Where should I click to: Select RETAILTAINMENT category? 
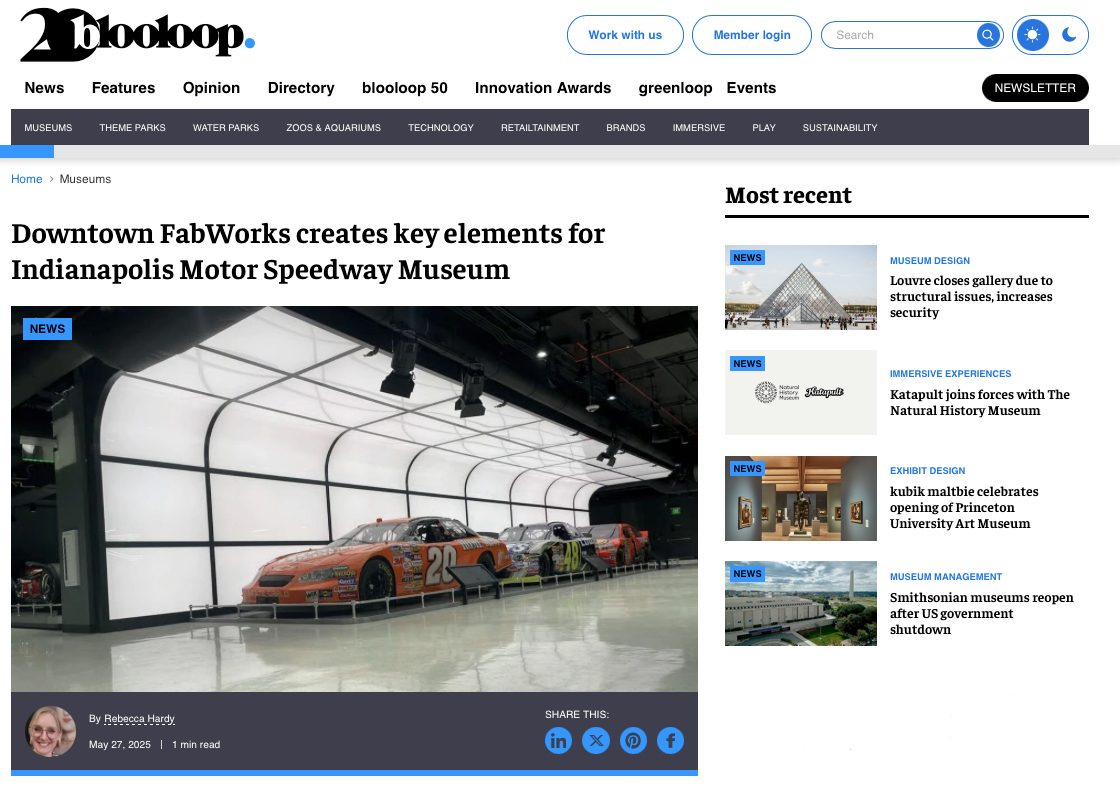pos(540,128)
